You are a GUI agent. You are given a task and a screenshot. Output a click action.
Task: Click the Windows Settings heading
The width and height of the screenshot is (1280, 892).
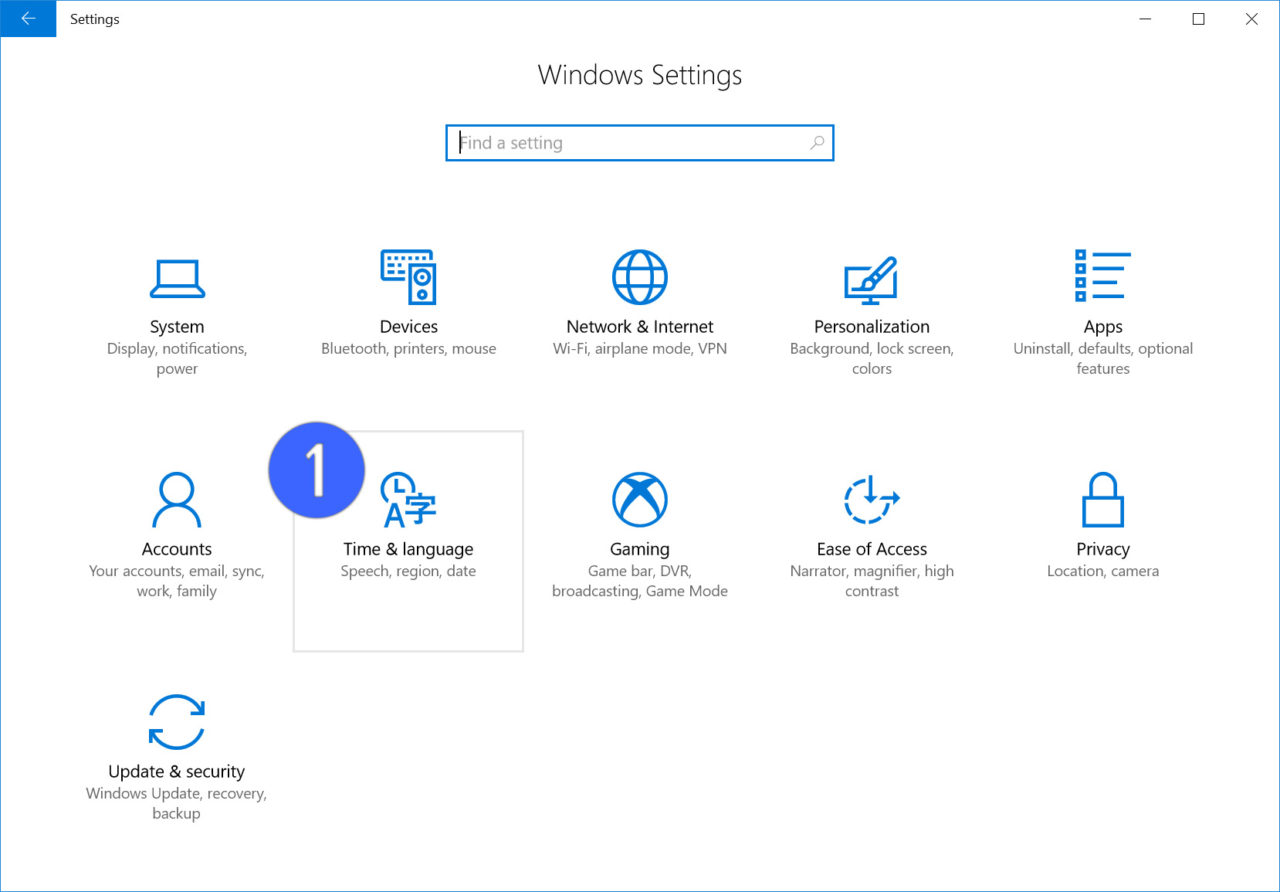pos(640,75)
